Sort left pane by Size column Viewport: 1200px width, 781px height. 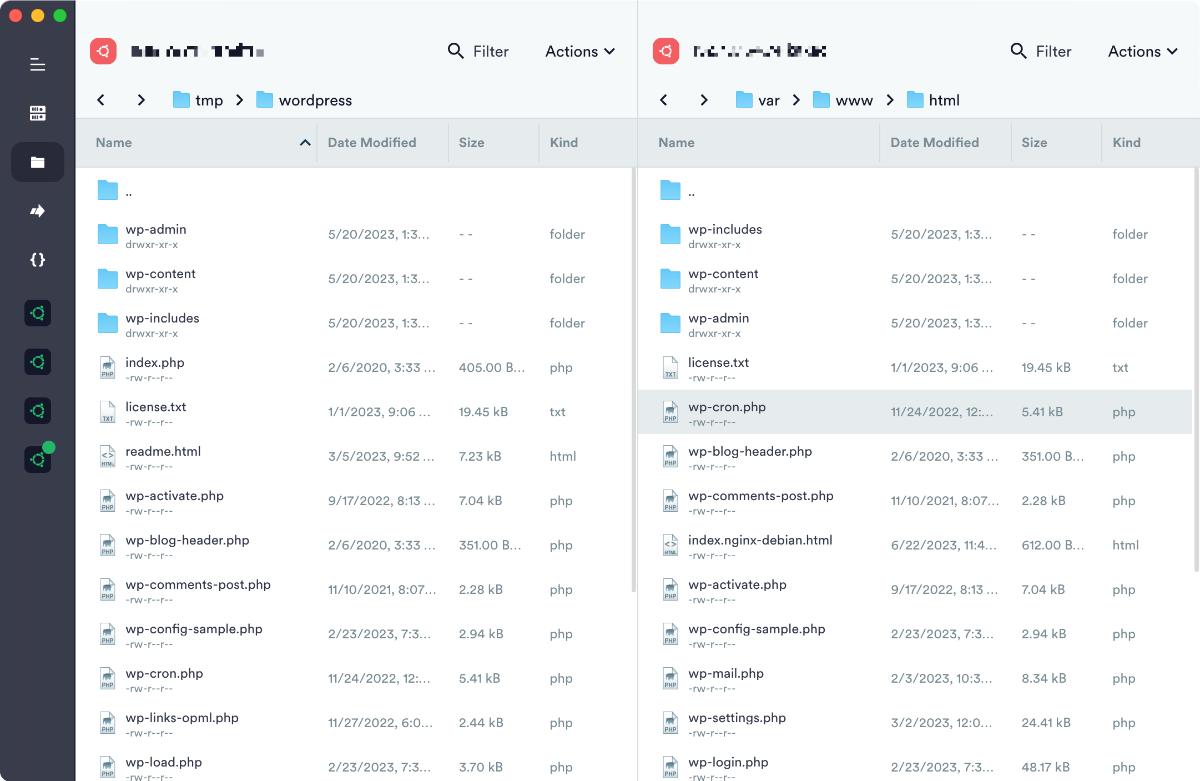click(x=493, y=143)
